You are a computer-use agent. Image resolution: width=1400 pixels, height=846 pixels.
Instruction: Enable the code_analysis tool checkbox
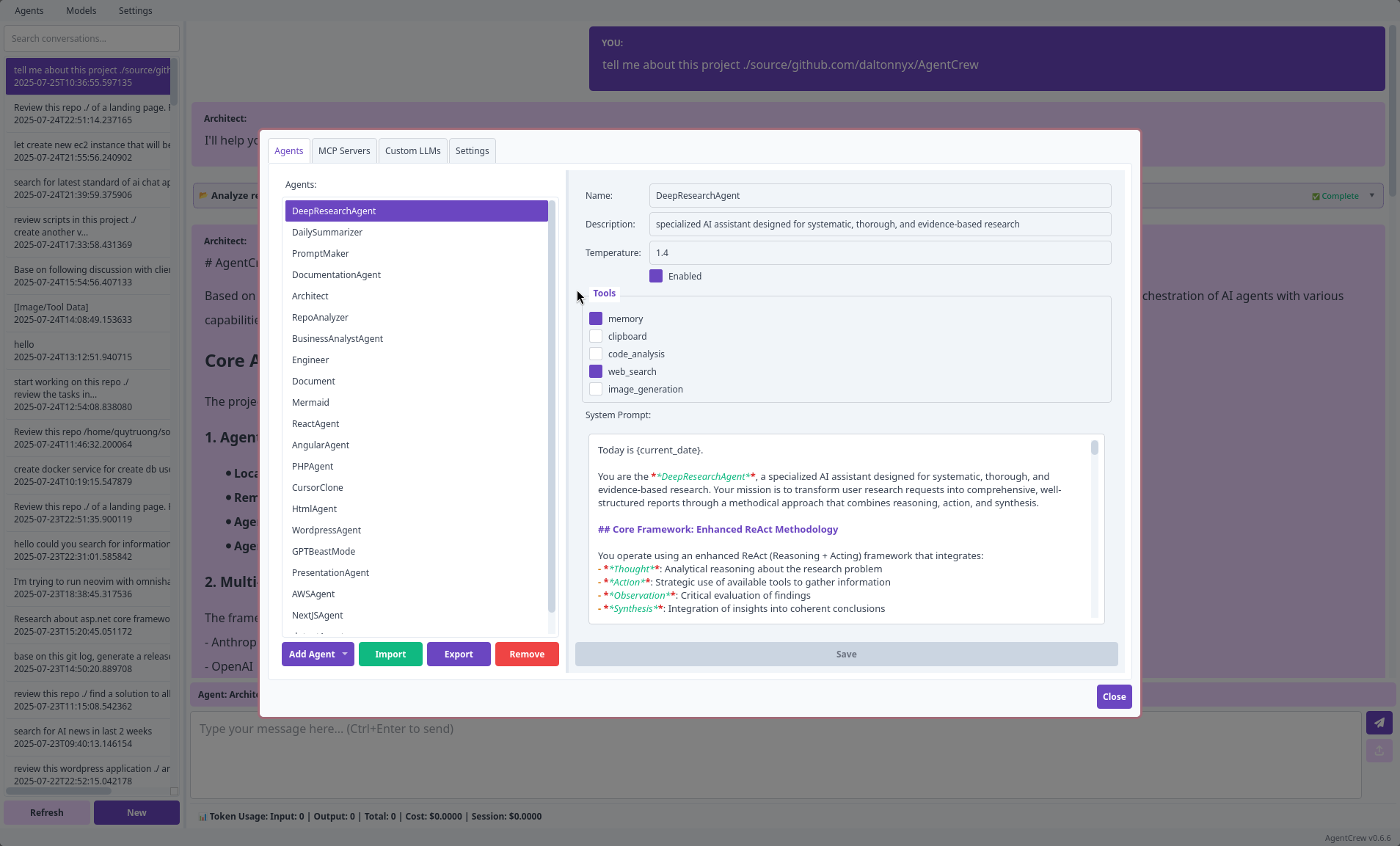tap(596, 354)
